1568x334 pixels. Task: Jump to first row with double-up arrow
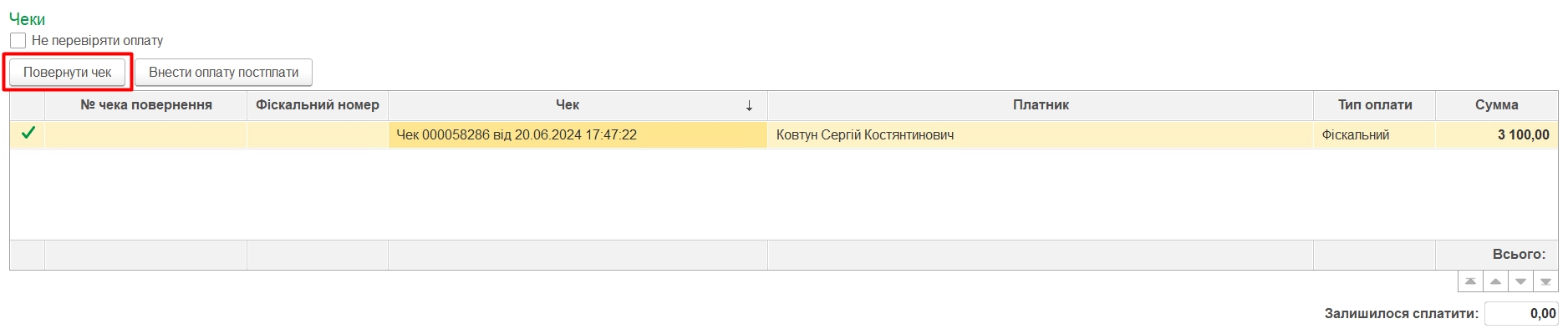[x=1470, y=281]
